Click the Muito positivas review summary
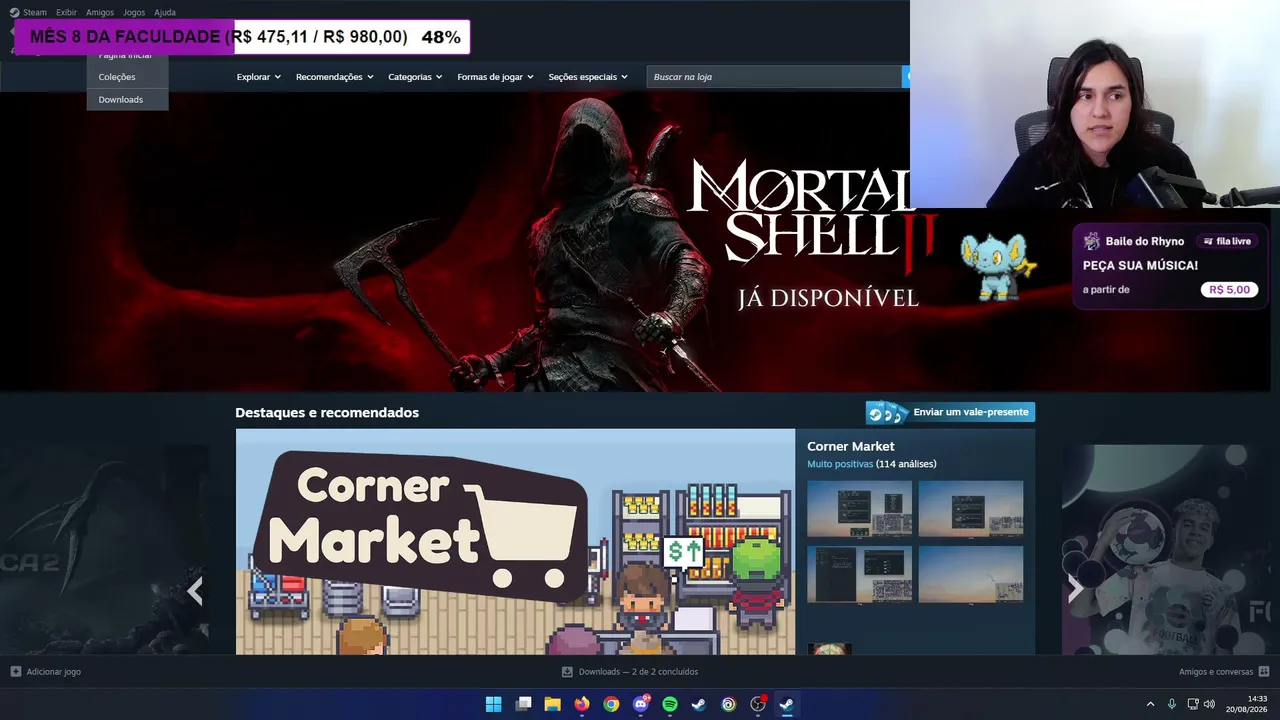 click(x=840, y=464)
